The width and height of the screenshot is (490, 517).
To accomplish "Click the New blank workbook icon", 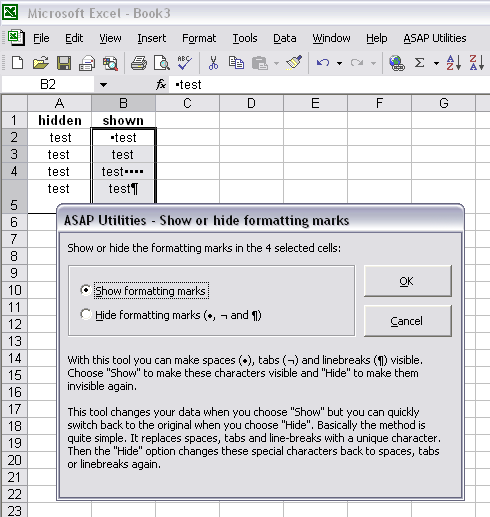I will (17, 62).
